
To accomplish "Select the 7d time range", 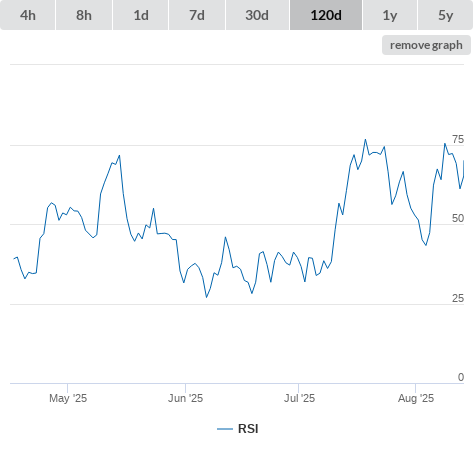I will [x=197, y=15].
